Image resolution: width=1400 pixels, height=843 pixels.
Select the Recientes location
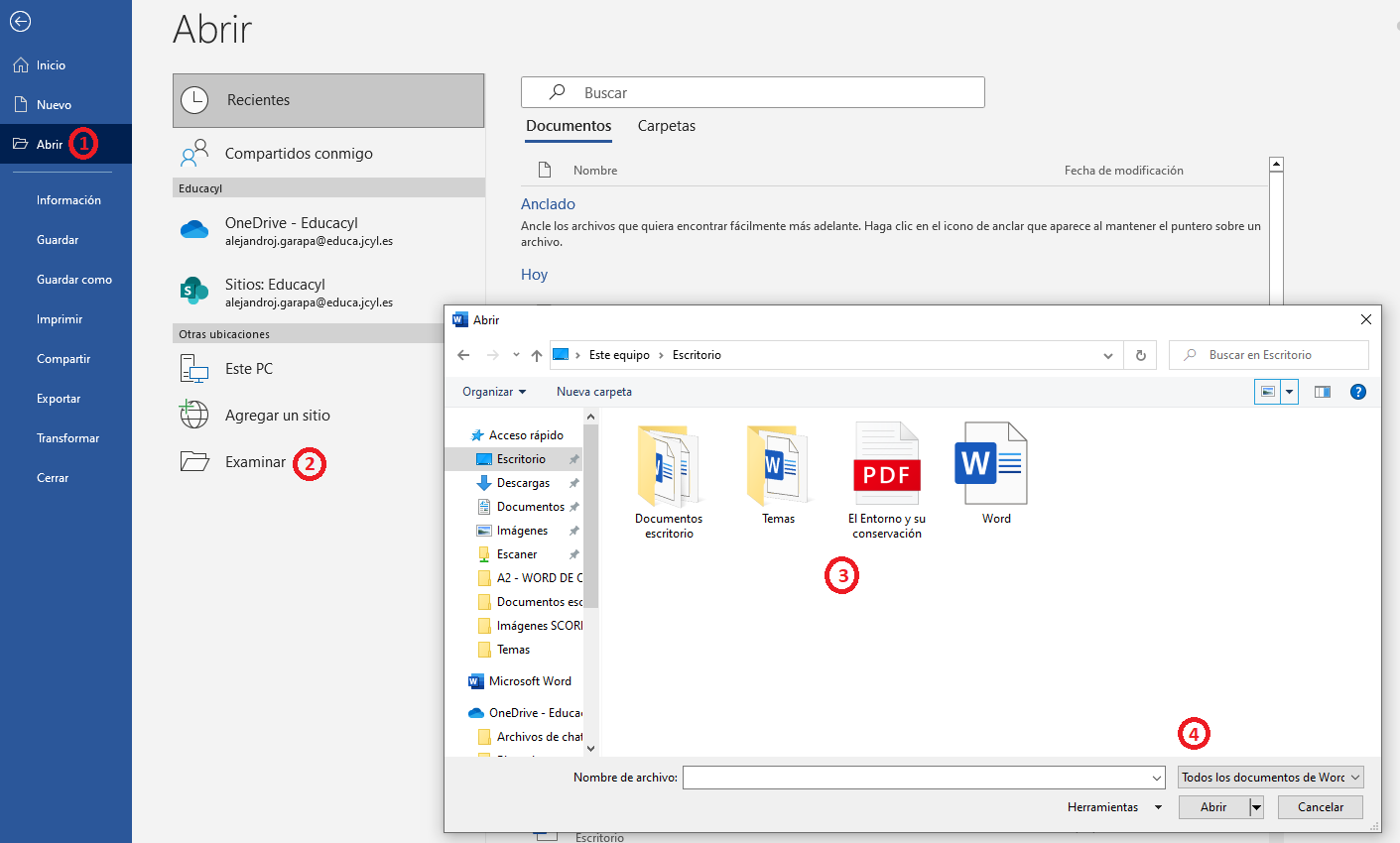pyautogui.click(x=328, y=100)
